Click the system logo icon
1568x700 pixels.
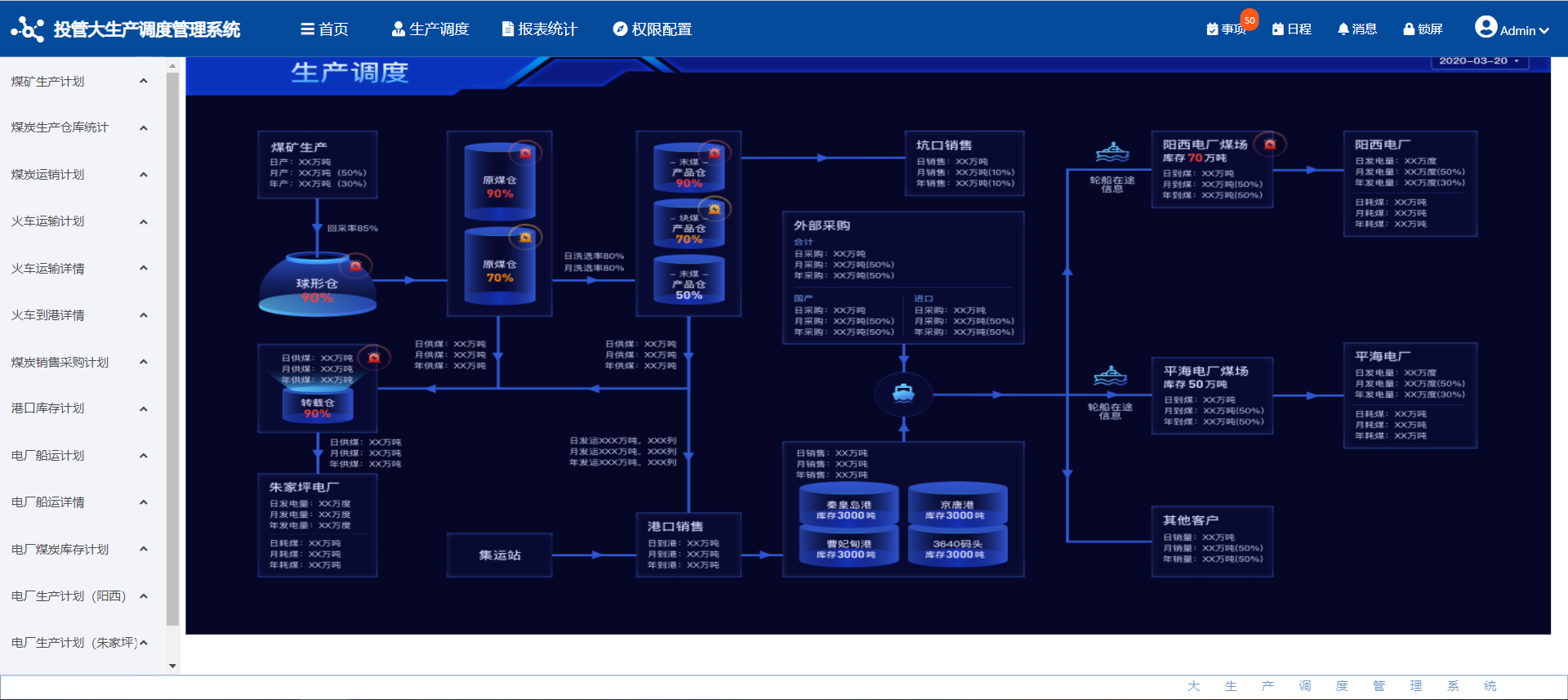pyautogui.click(x=28, y=29)
